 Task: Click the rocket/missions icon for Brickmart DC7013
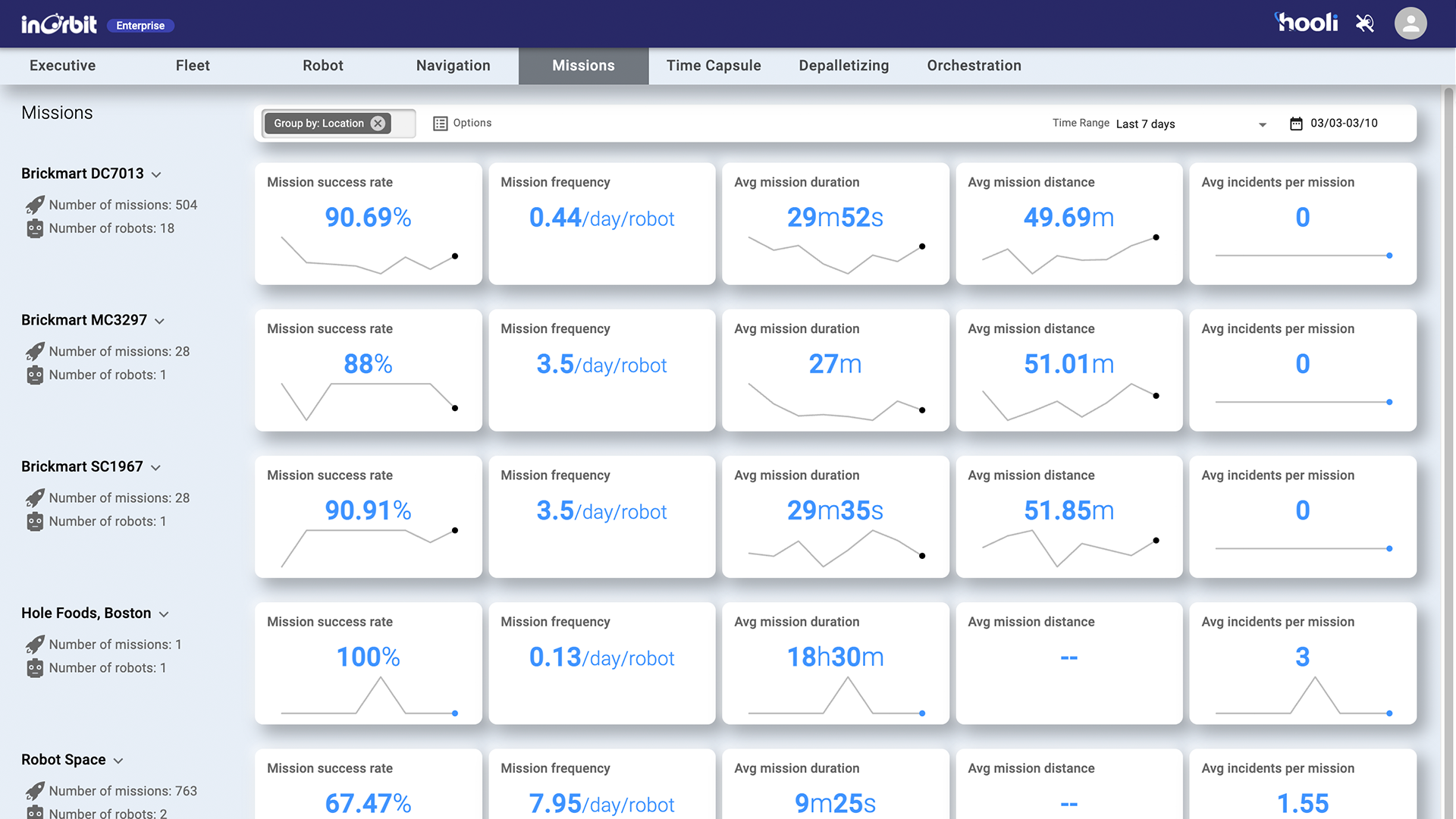(33, 204)
